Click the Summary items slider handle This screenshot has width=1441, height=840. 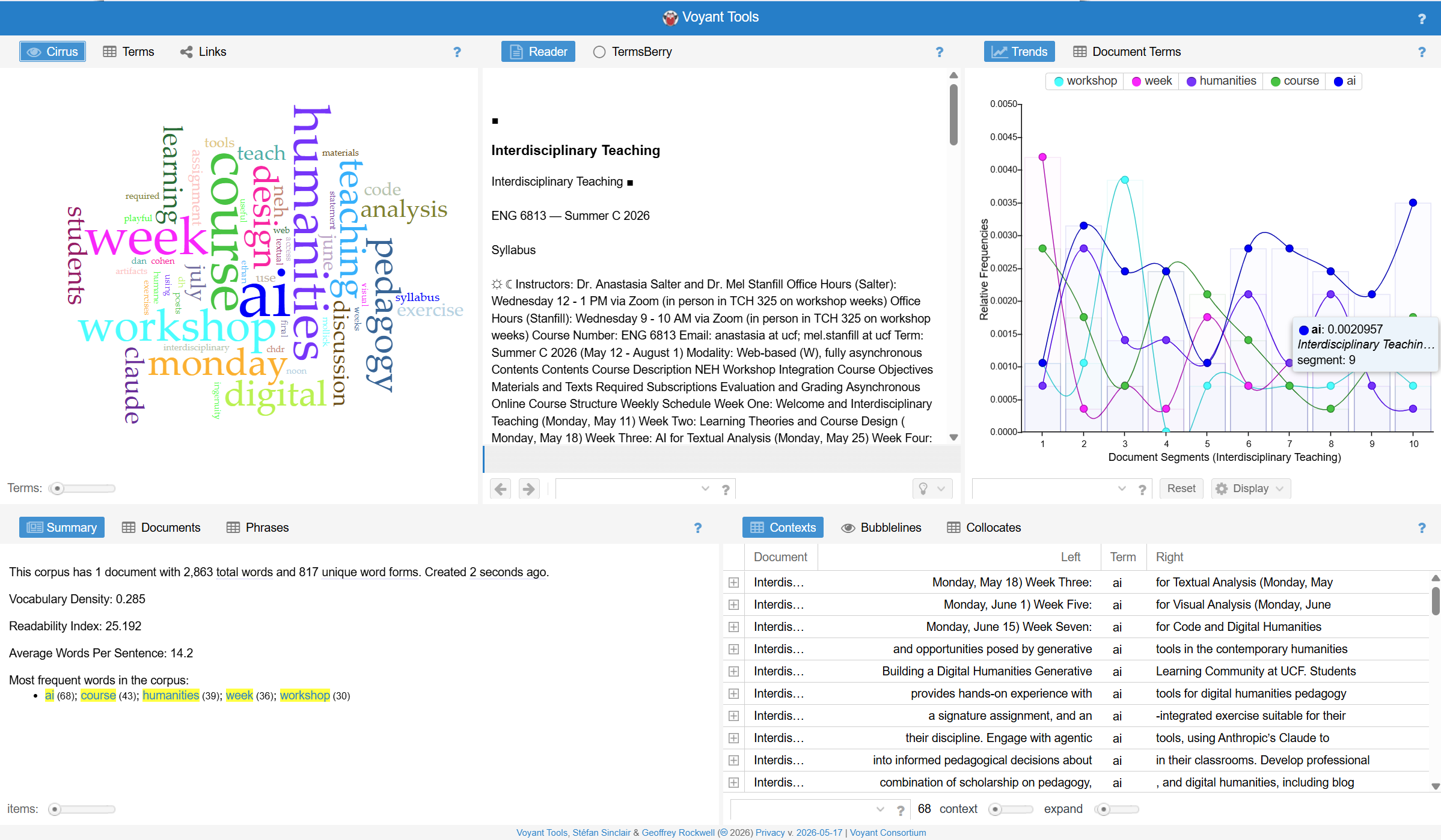pyautogui.click(x=55, y=810)
